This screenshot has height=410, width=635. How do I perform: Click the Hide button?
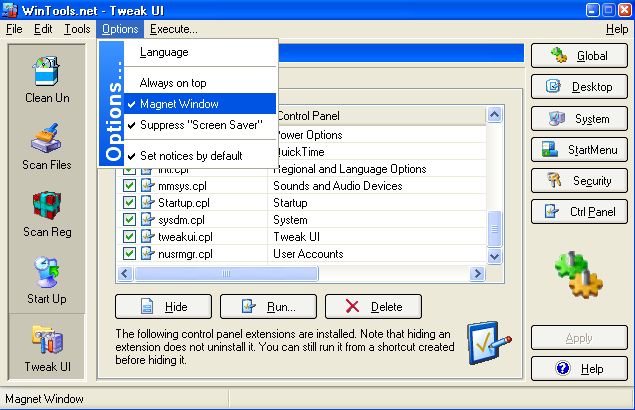pyautogui.click(x=163, y=307)
